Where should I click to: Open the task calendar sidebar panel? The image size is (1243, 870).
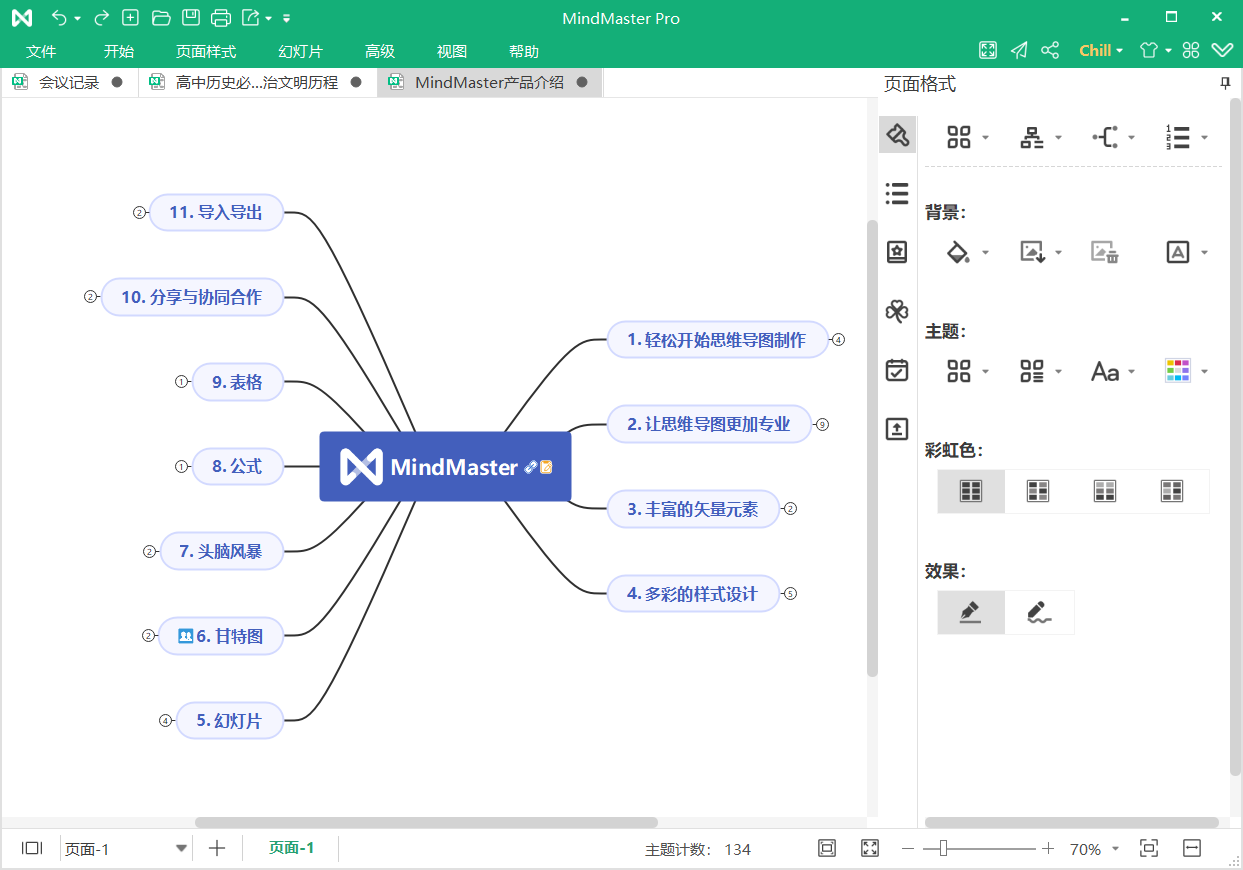897,370
